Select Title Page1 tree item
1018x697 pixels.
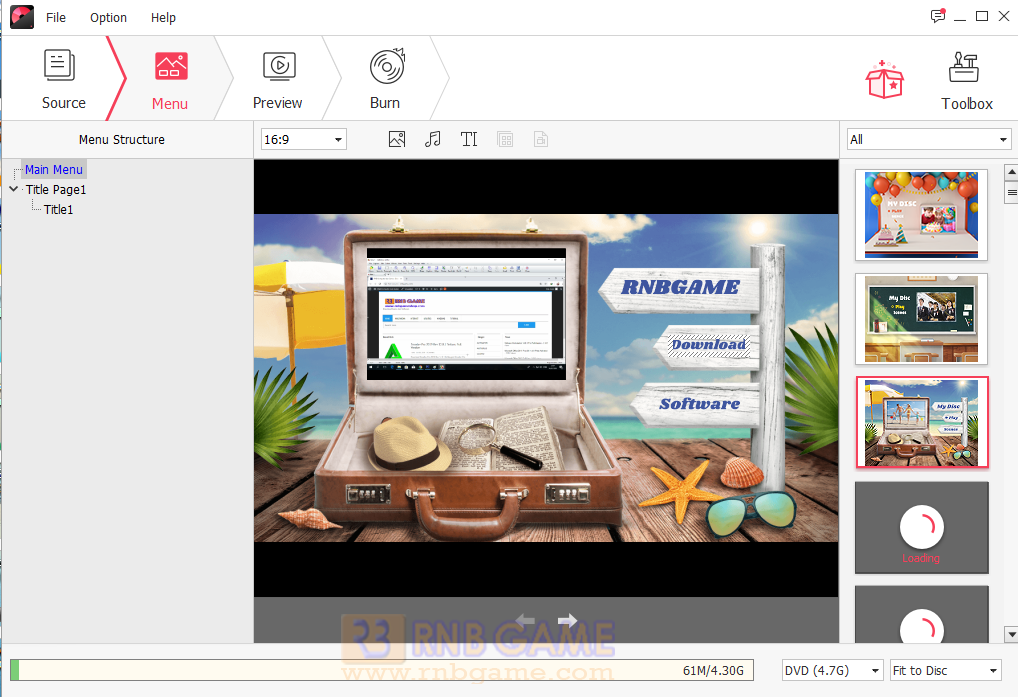56,190
